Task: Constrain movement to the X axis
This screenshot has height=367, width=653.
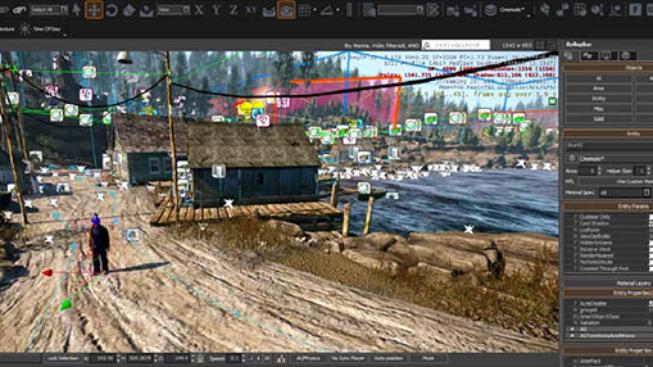Action: tap(199, 10)
